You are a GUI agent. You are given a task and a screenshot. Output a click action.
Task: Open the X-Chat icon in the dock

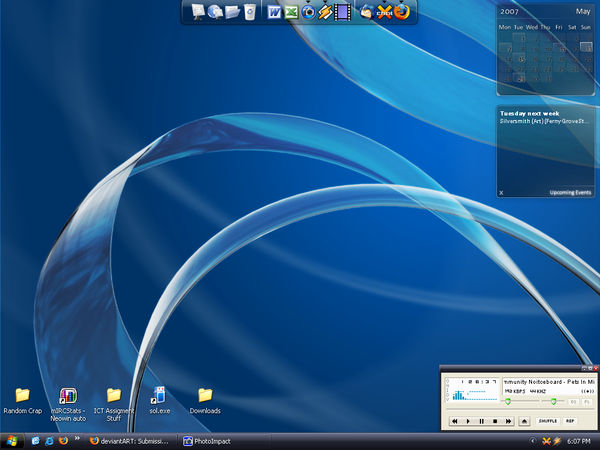click(x=384, y=12)
